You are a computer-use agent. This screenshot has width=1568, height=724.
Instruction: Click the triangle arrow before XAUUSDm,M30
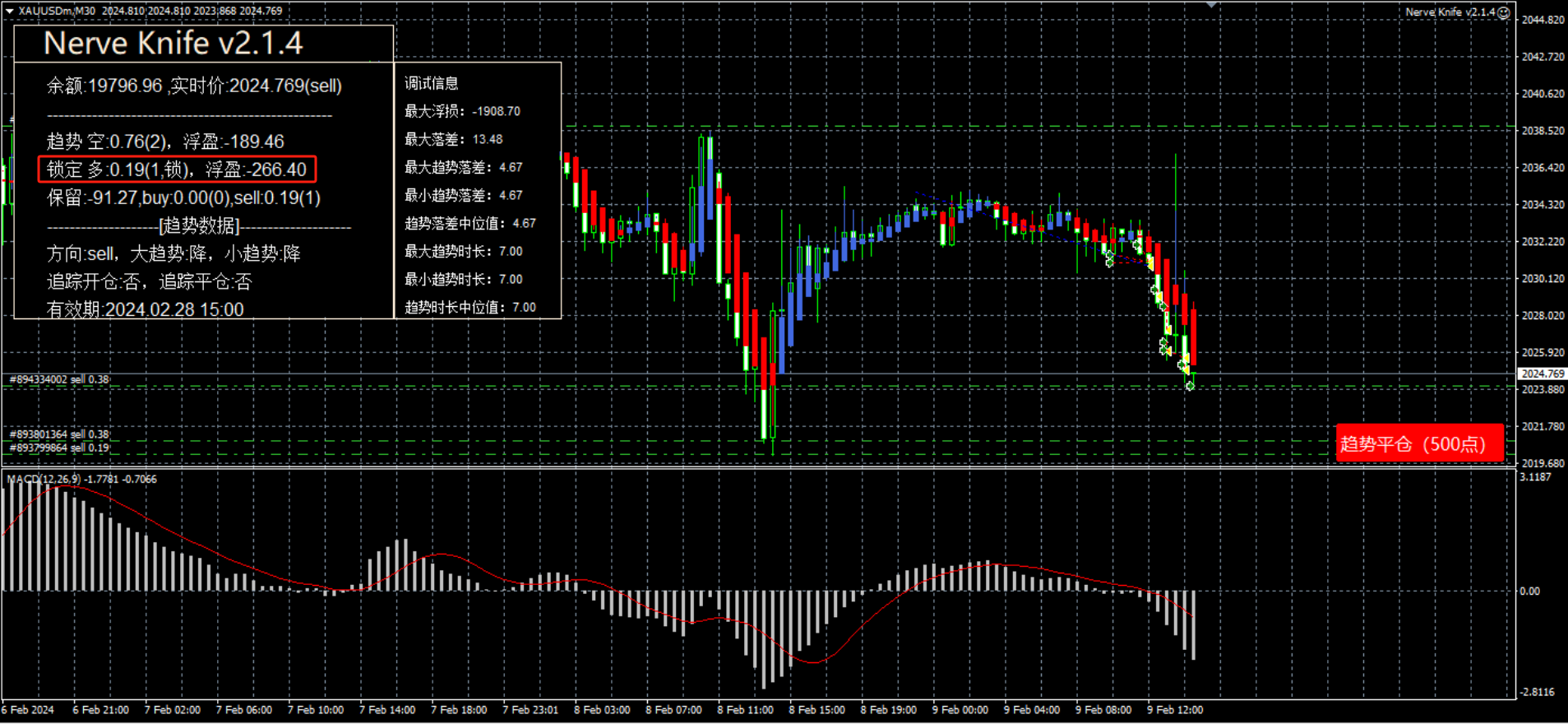tap(9, 12)
